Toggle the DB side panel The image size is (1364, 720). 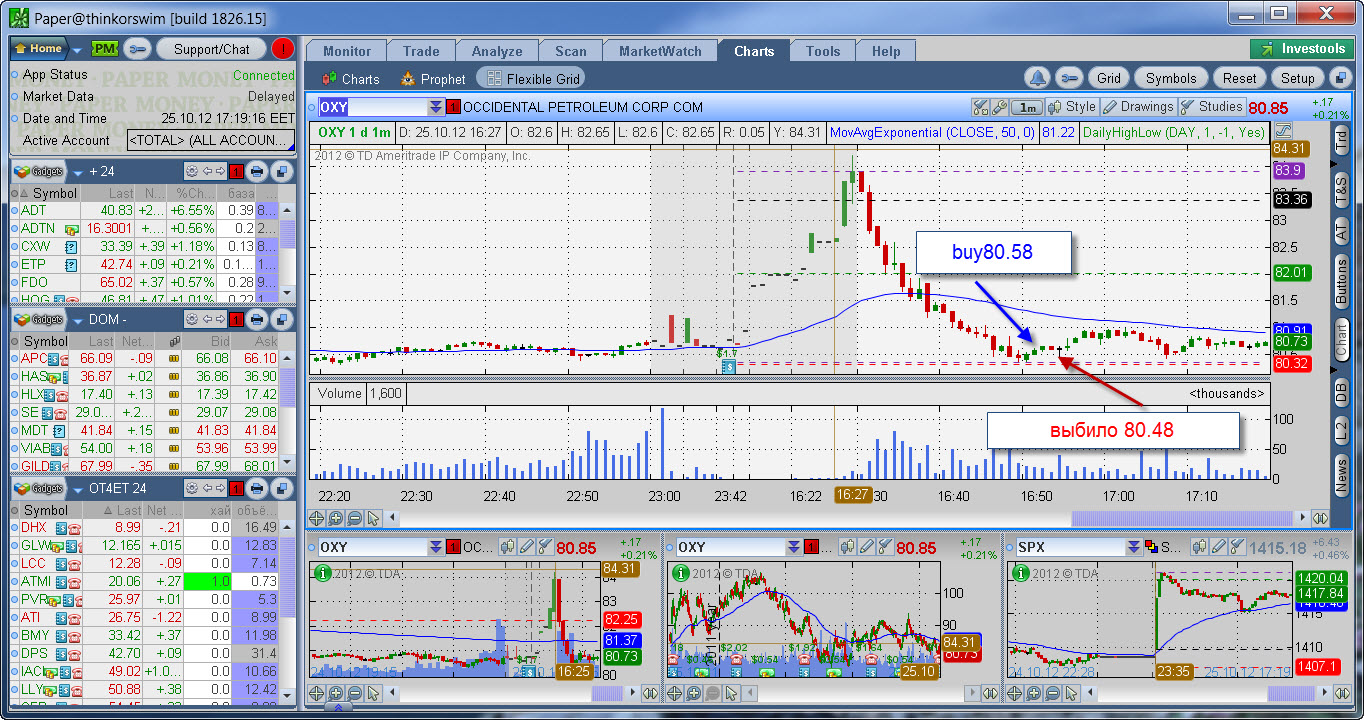pos(1342,392)
